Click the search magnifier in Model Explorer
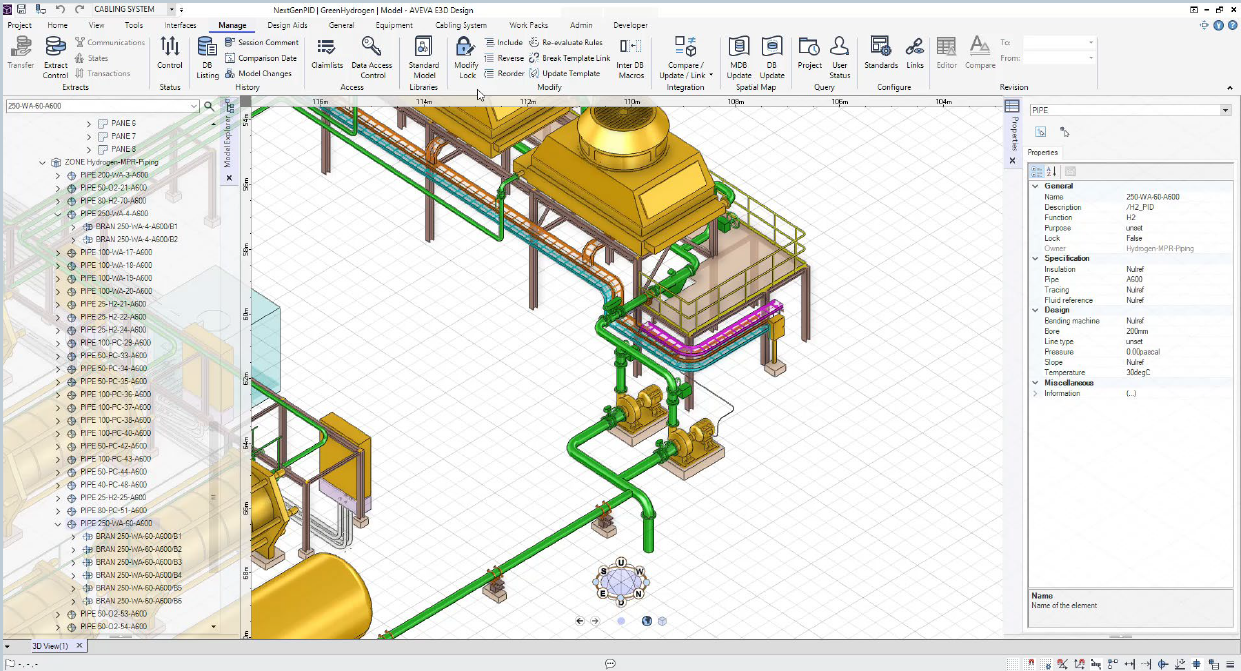Viewport: 1241px width, 671px height. pyautogui.click(x=209, y=105)
